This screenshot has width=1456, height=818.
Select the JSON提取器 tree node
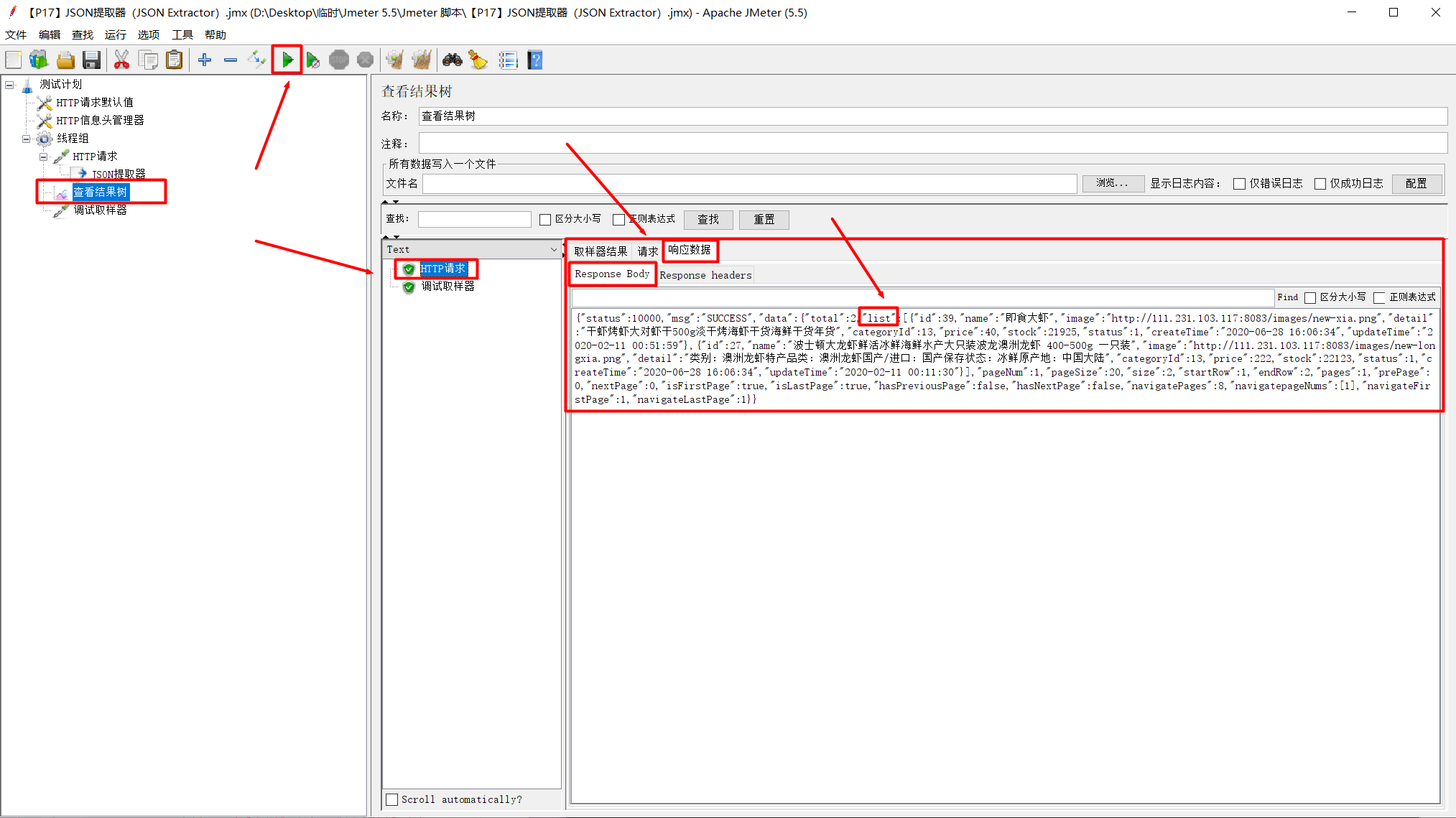tap(119, 175)
